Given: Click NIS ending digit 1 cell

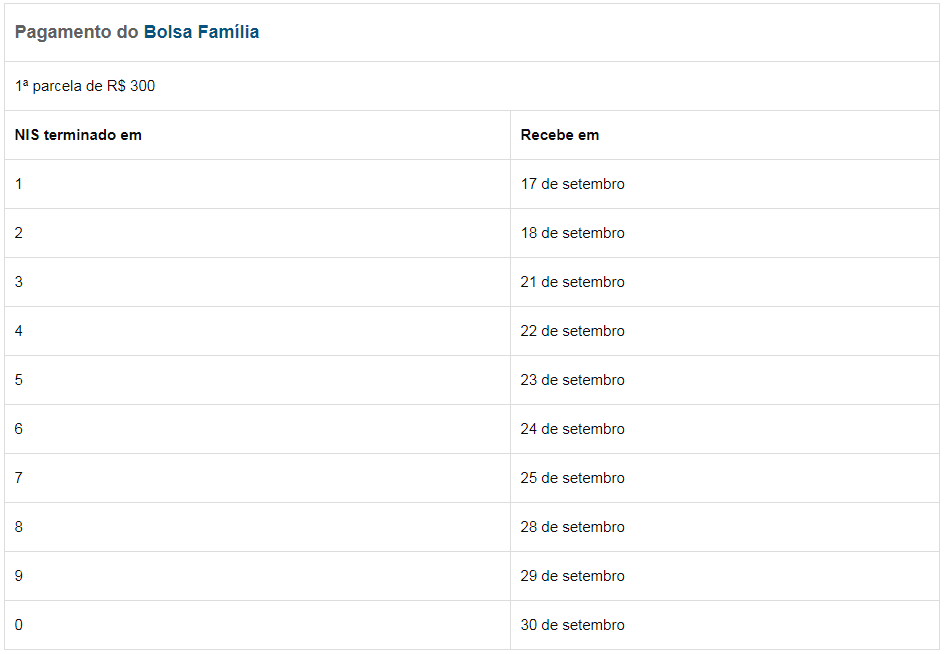Looking at the screenshot, I should click(x=258, y=184).
